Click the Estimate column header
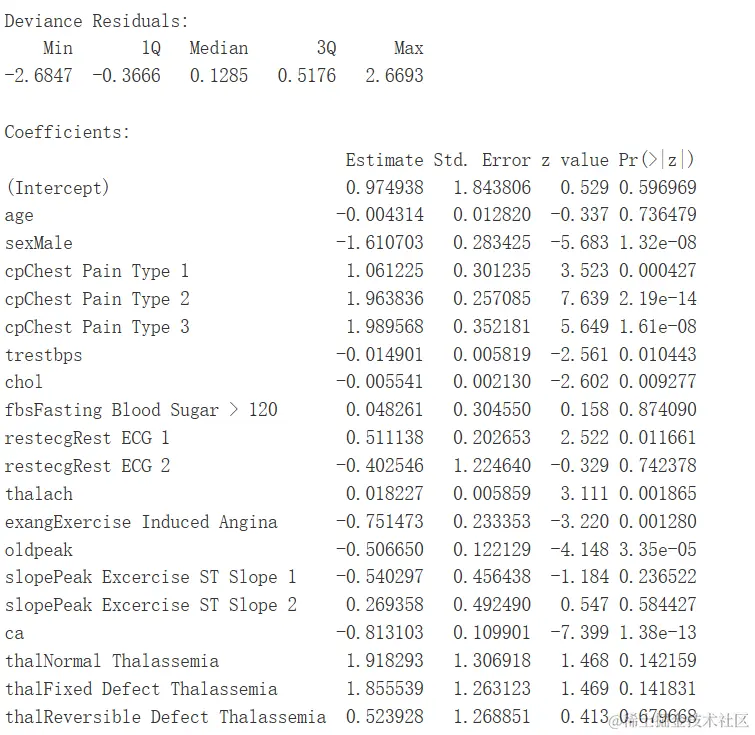The height and width of the screenshot is (735, 755). 384,160
